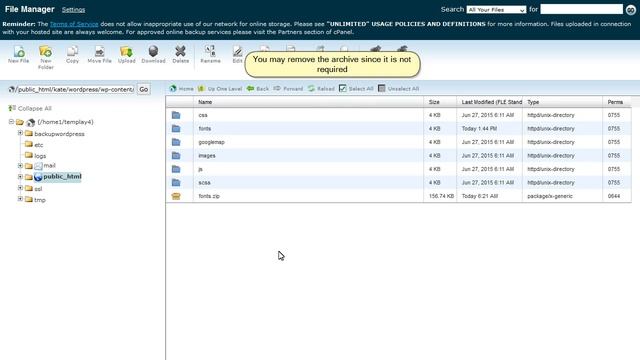
Task: Download the selected file
Action: pyautogui.click(x=153, y=54)
